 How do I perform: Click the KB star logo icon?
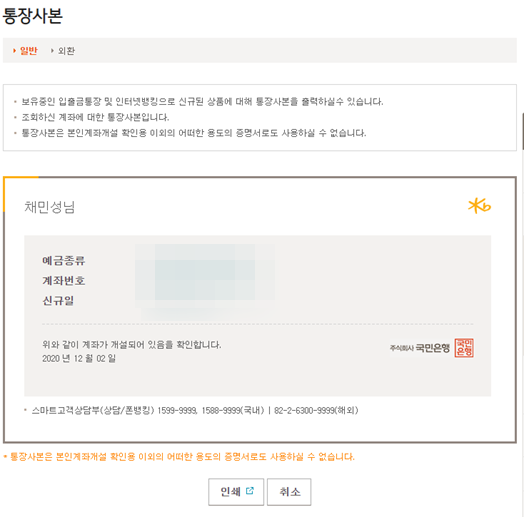pyautogui.click(x=479, y=206)
